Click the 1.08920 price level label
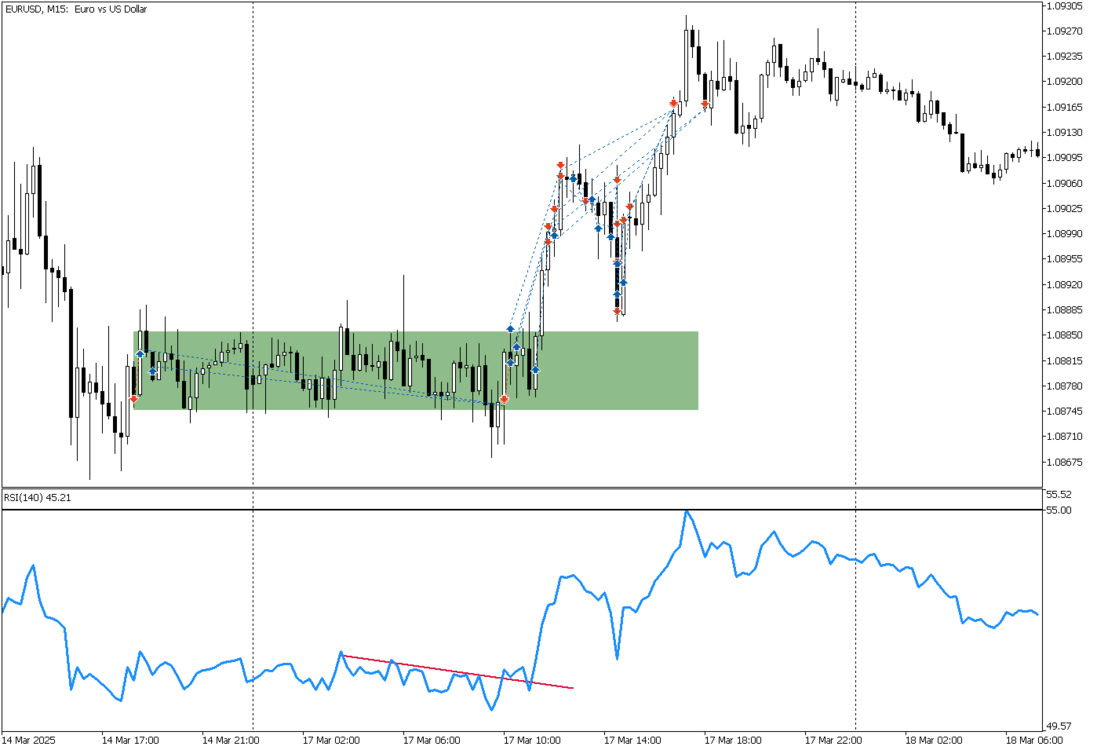1097x750 pixels. [1064, 285]
